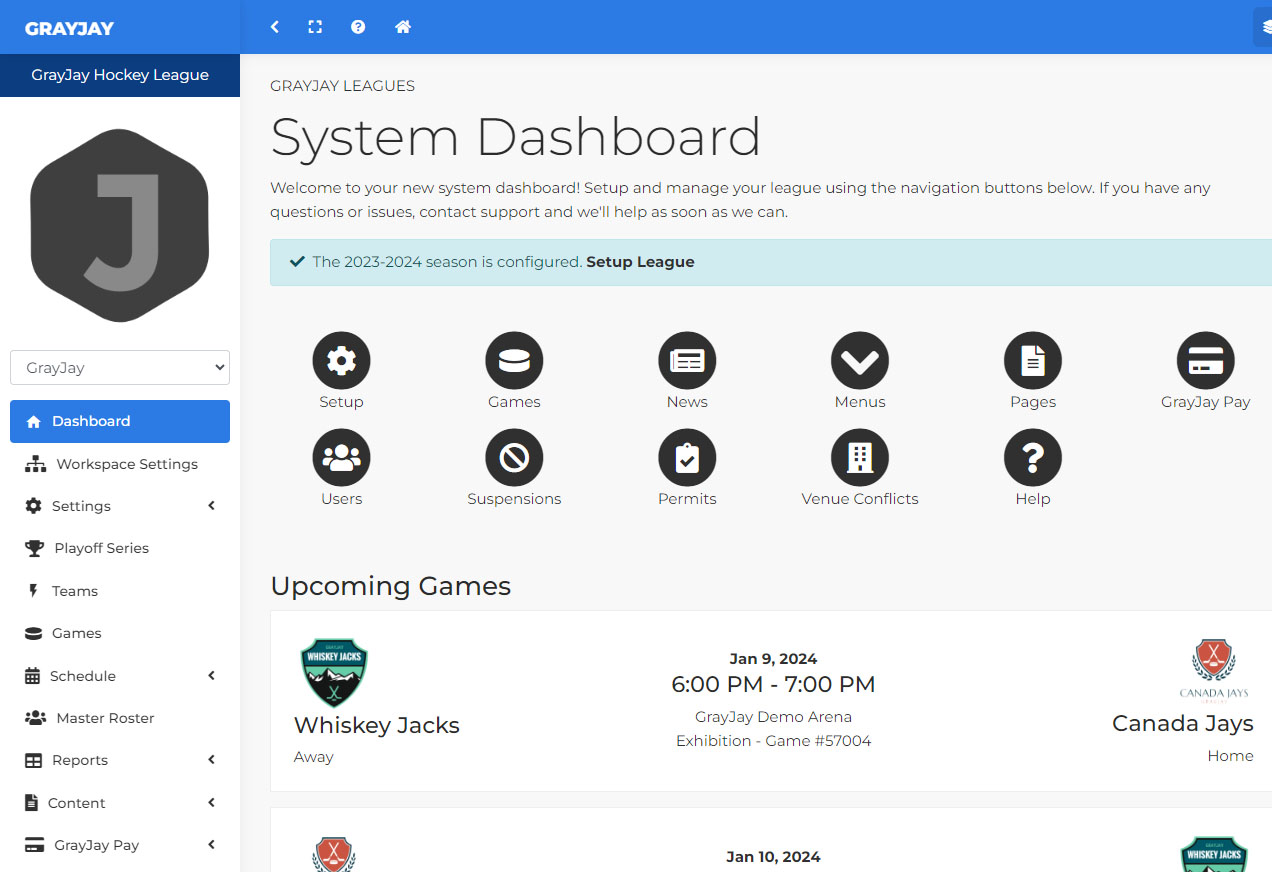Click the Games puck icon
This screenshot has width=1272, height=872.
pyautogui.click(x=514, y=361)
